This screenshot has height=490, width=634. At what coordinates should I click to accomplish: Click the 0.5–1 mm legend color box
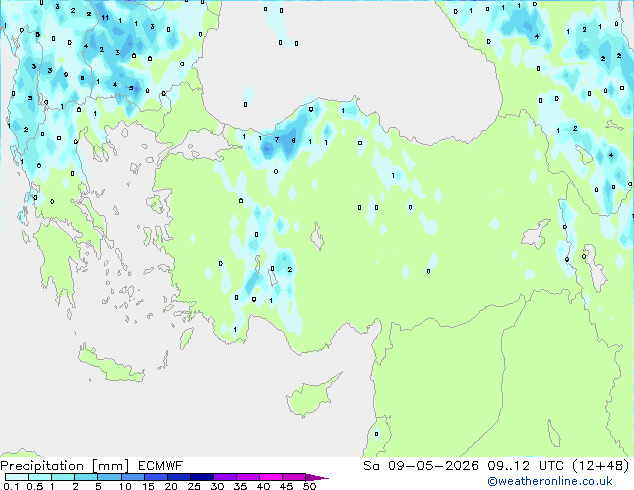pyautogui.click(x=40, y=477)
